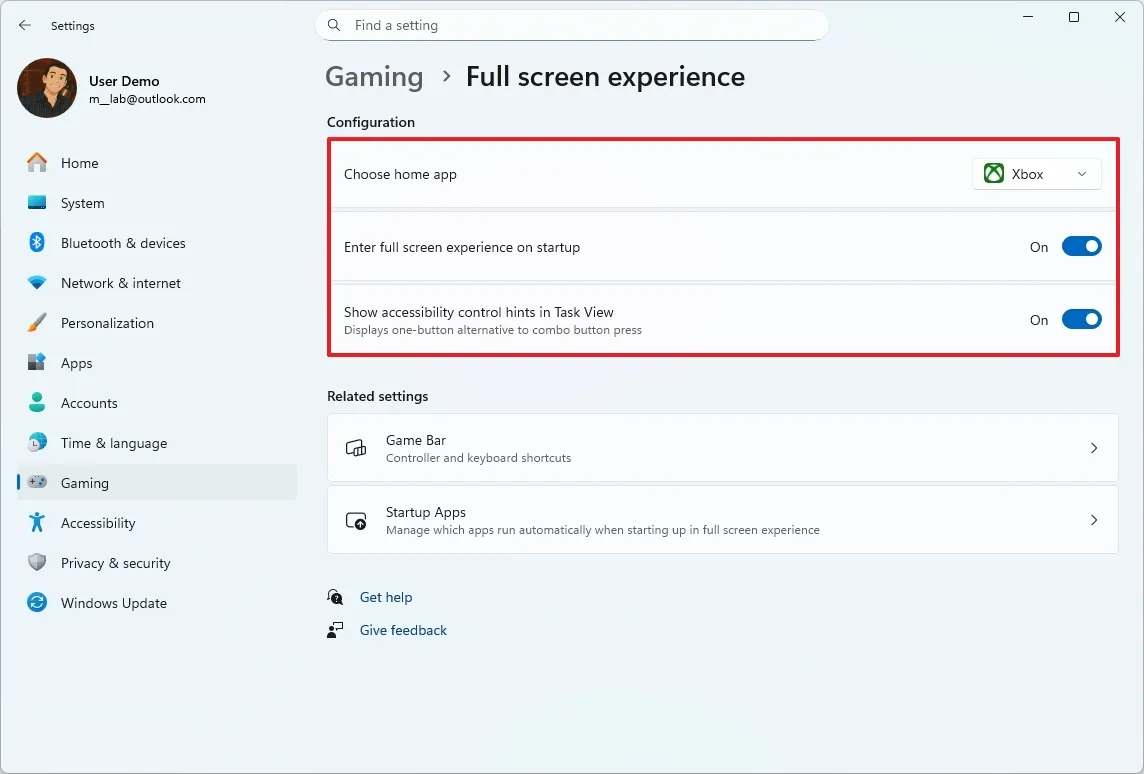Click the Xbox logo in the home app selector
The width and height of the screenshot is (1144, 774).
point(994,173)
